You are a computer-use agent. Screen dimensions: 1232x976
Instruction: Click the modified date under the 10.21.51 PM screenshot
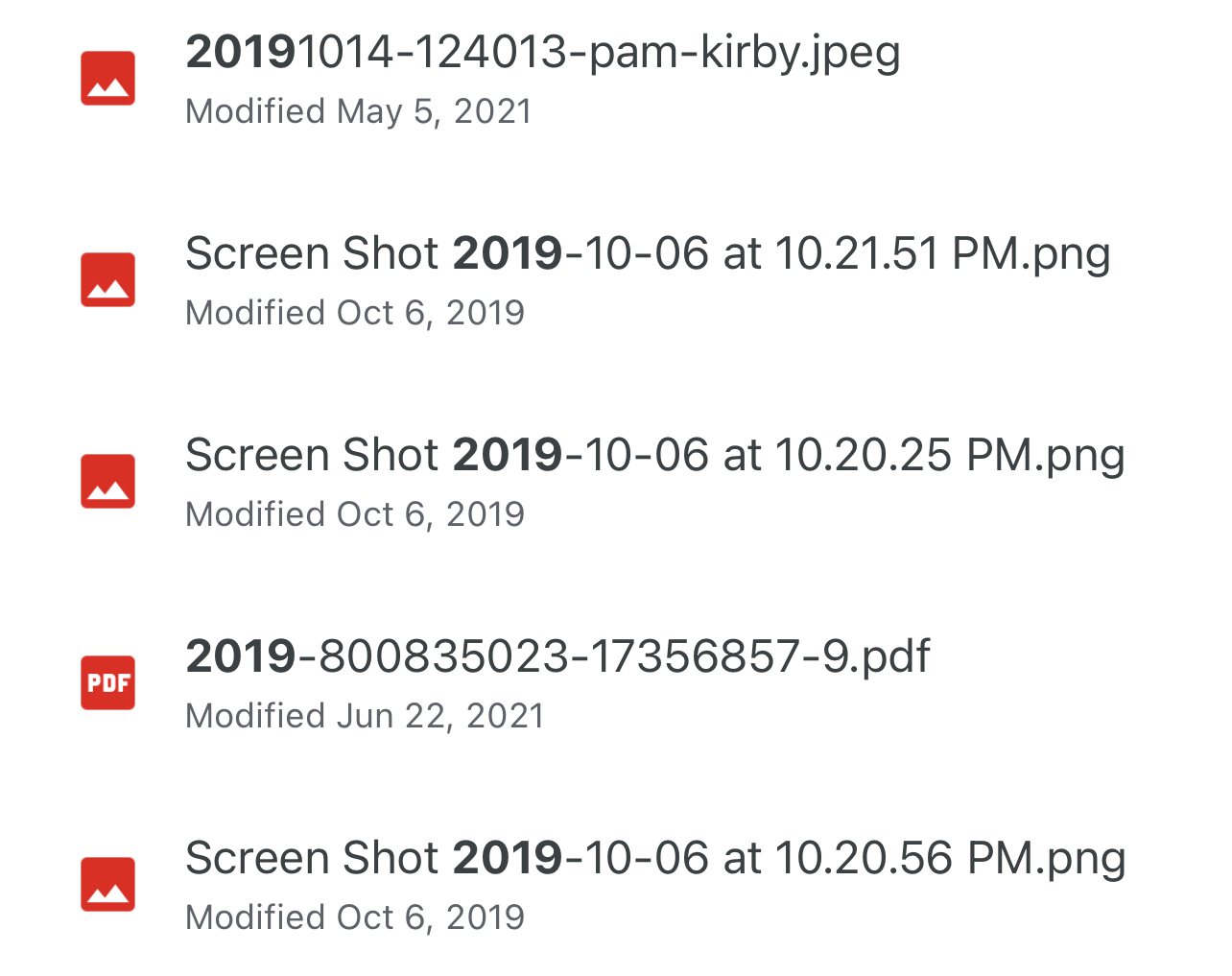pyautogui.click(x=355, y=314)
